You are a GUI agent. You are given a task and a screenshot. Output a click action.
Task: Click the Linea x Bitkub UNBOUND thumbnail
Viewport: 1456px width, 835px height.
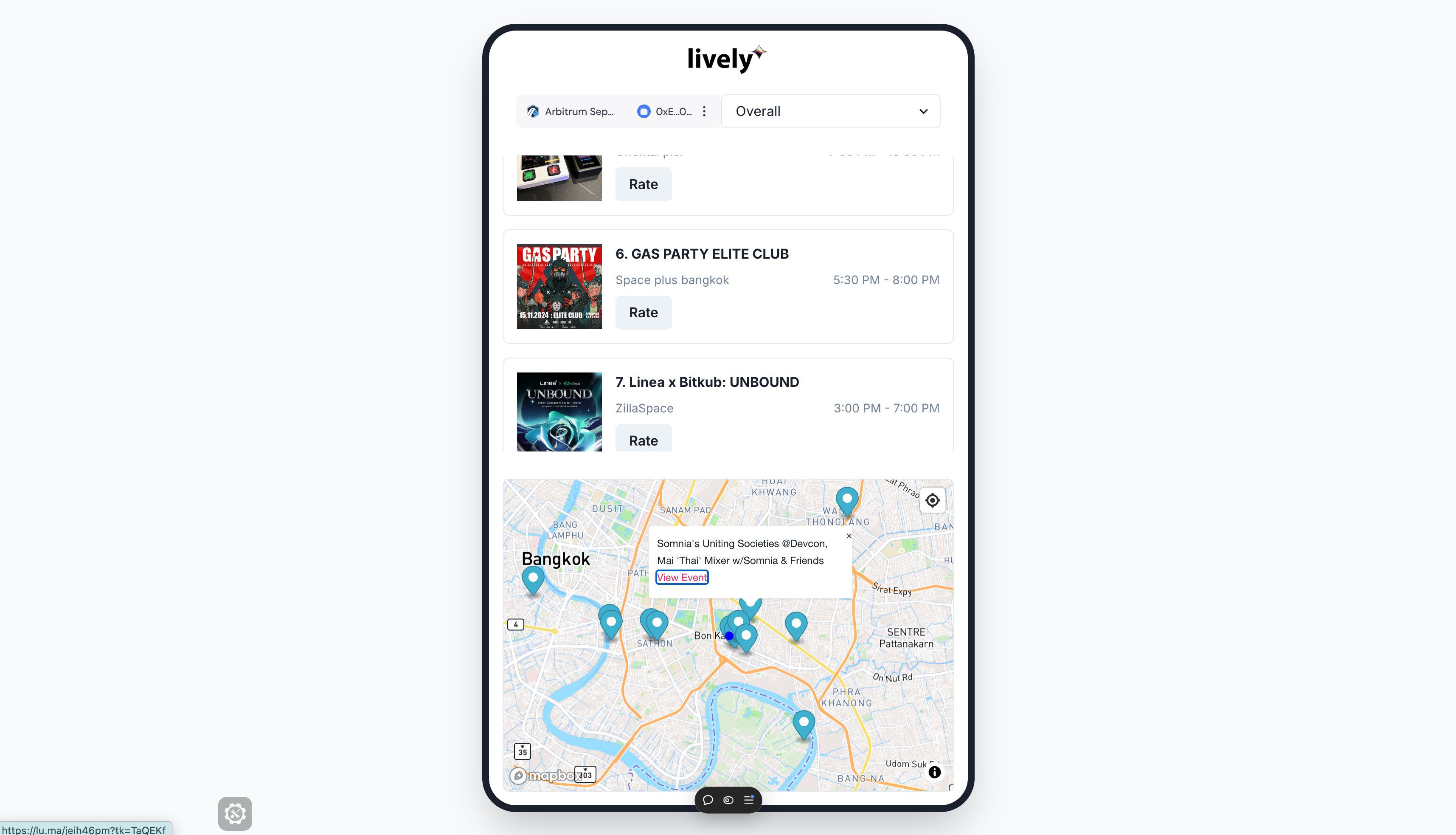[x=559, y=412]
